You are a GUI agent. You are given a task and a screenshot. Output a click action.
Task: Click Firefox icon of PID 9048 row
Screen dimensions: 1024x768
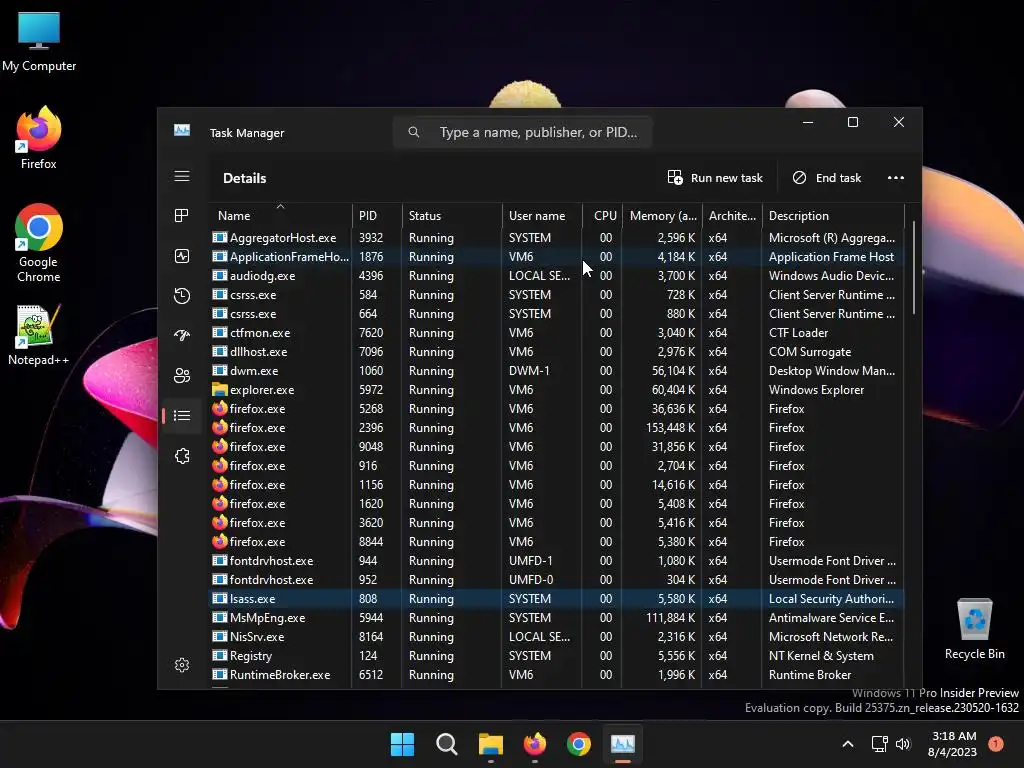click(219, 446)
